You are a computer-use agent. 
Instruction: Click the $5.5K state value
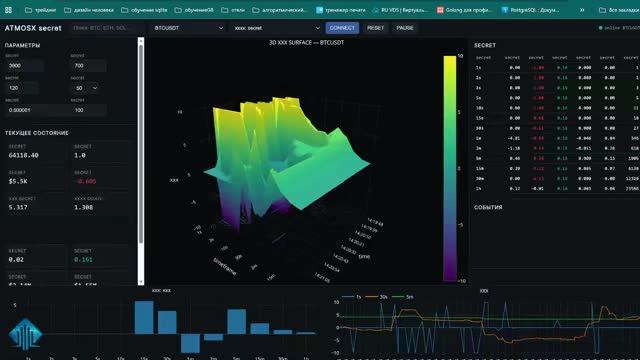pyautogui.click(x=18, y=181)
